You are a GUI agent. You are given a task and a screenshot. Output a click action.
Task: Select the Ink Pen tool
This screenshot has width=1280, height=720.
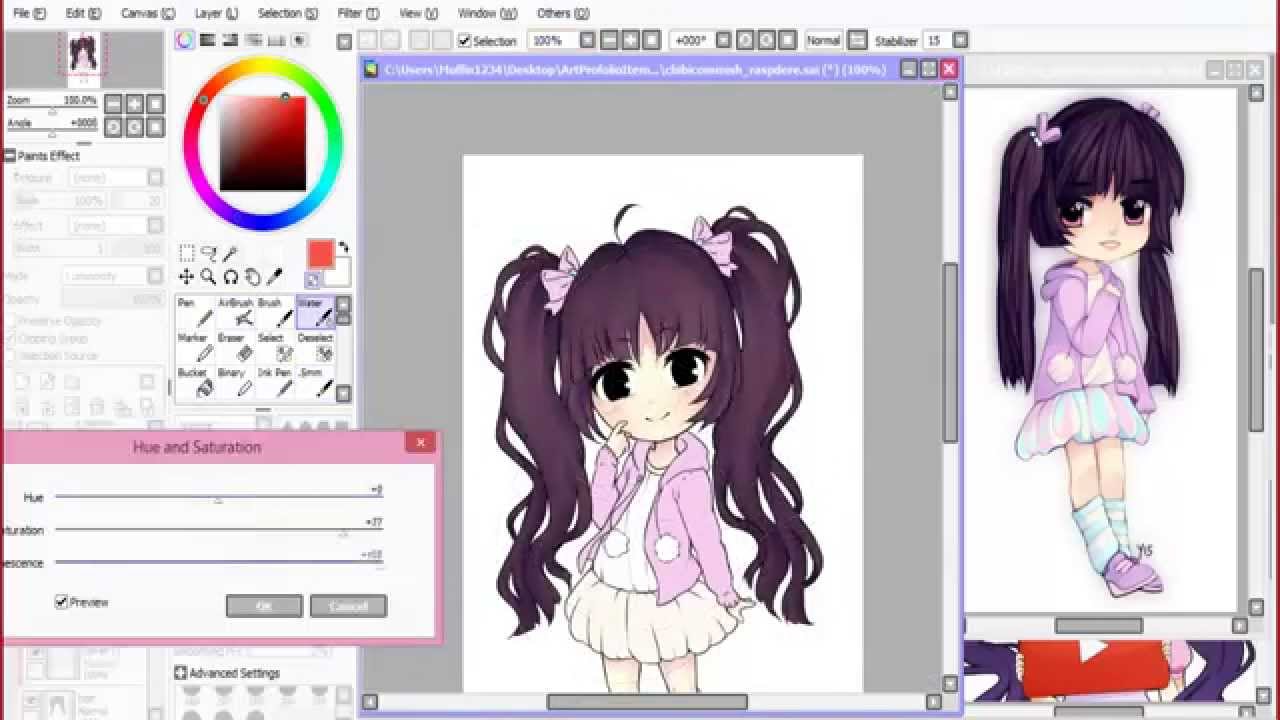coord(274,383)
